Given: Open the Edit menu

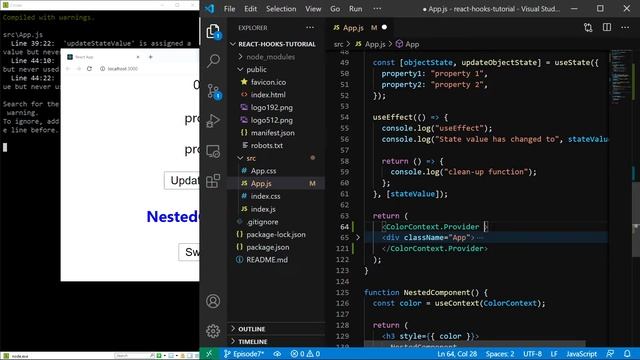Looking at the screenshot, I should [x=251, y=9].
